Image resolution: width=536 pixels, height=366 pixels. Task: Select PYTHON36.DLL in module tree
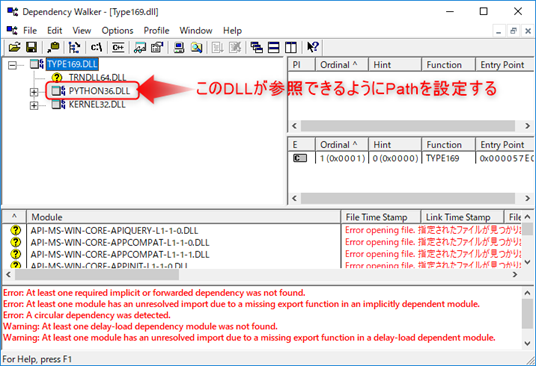[x=99, y=91]
